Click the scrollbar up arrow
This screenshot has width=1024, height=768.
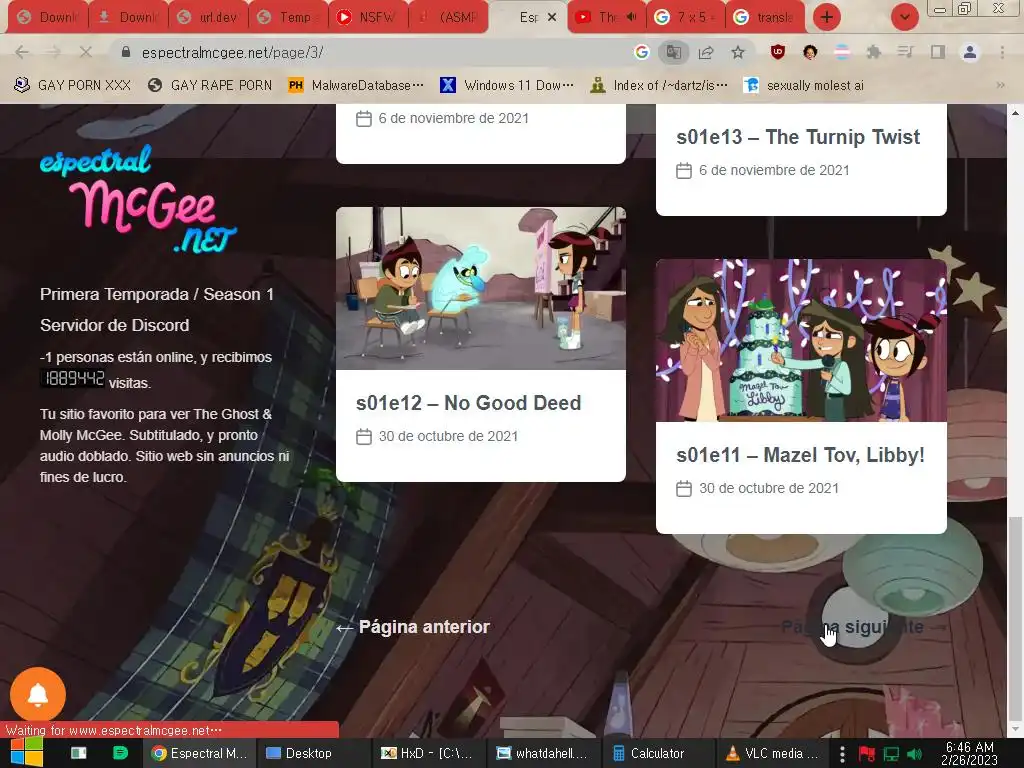1015,112
